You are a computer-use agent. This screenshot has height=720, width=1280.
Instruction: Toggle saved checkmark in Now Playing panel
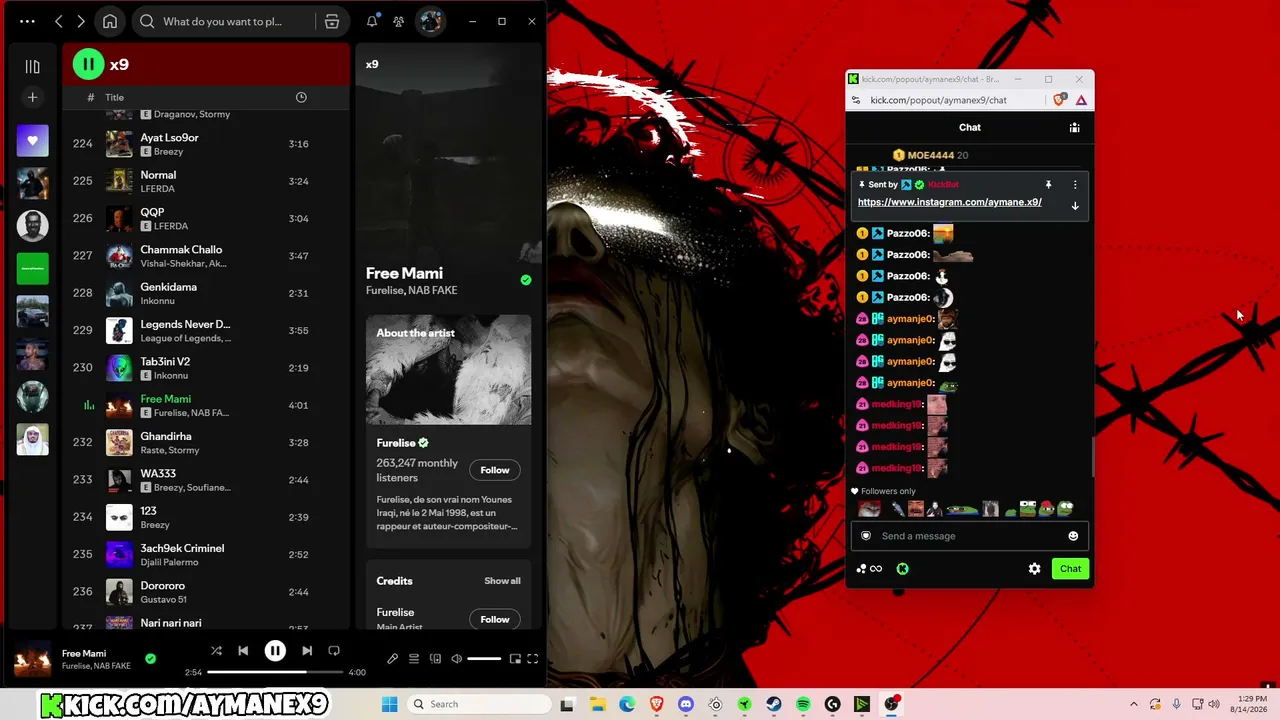point(526,280)
